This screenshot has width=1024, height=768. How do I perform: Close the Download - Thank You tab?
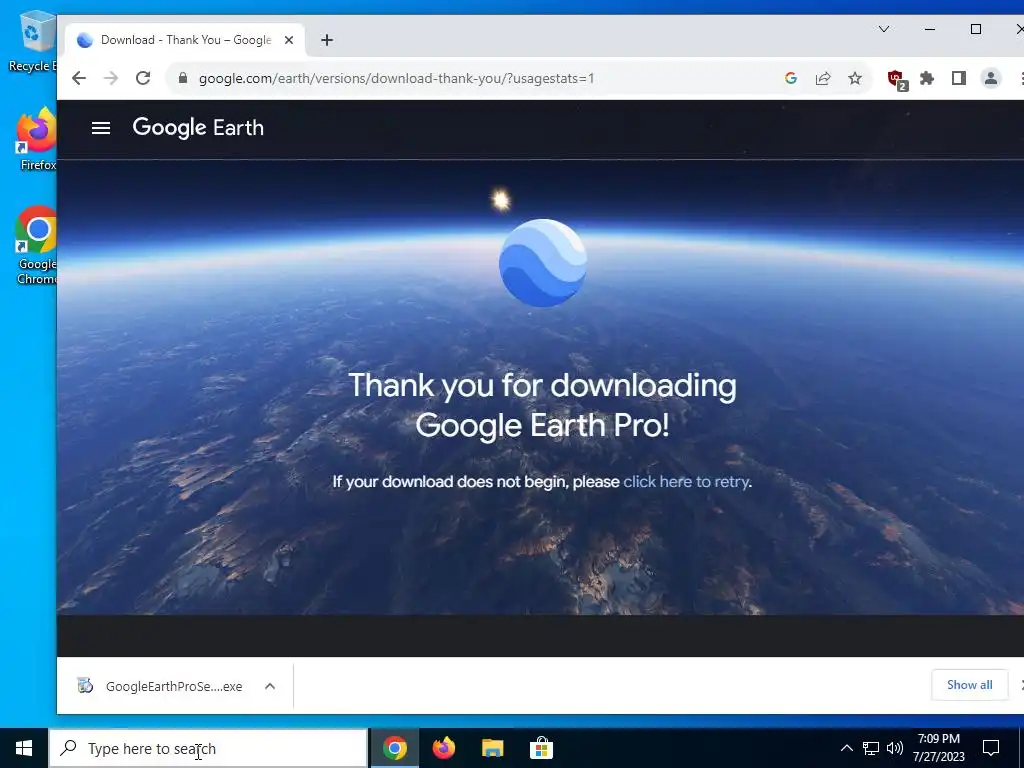click(x=289, y=40)
